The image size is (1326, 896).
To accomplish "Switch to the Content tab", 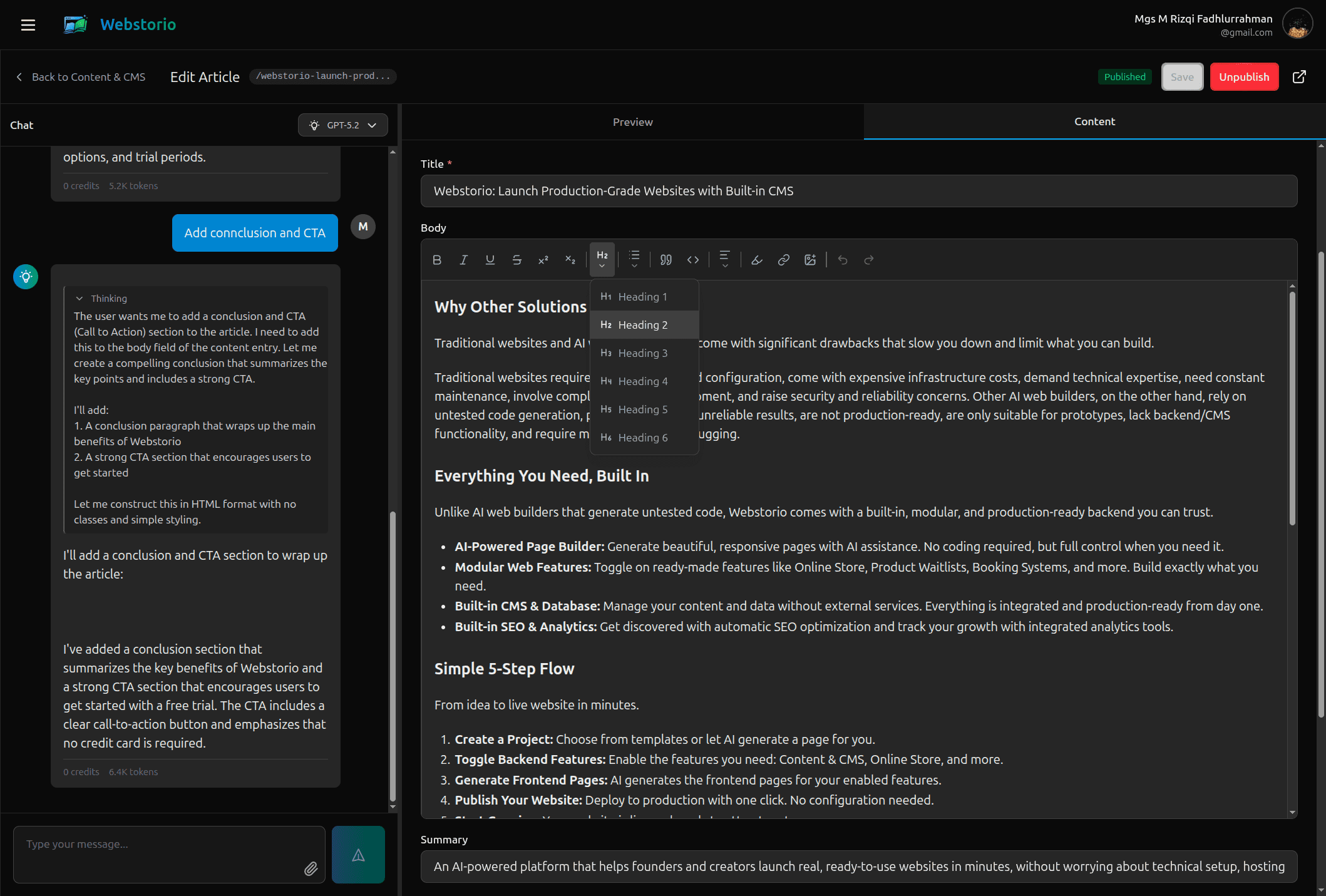I will [x=1094, y=121].
